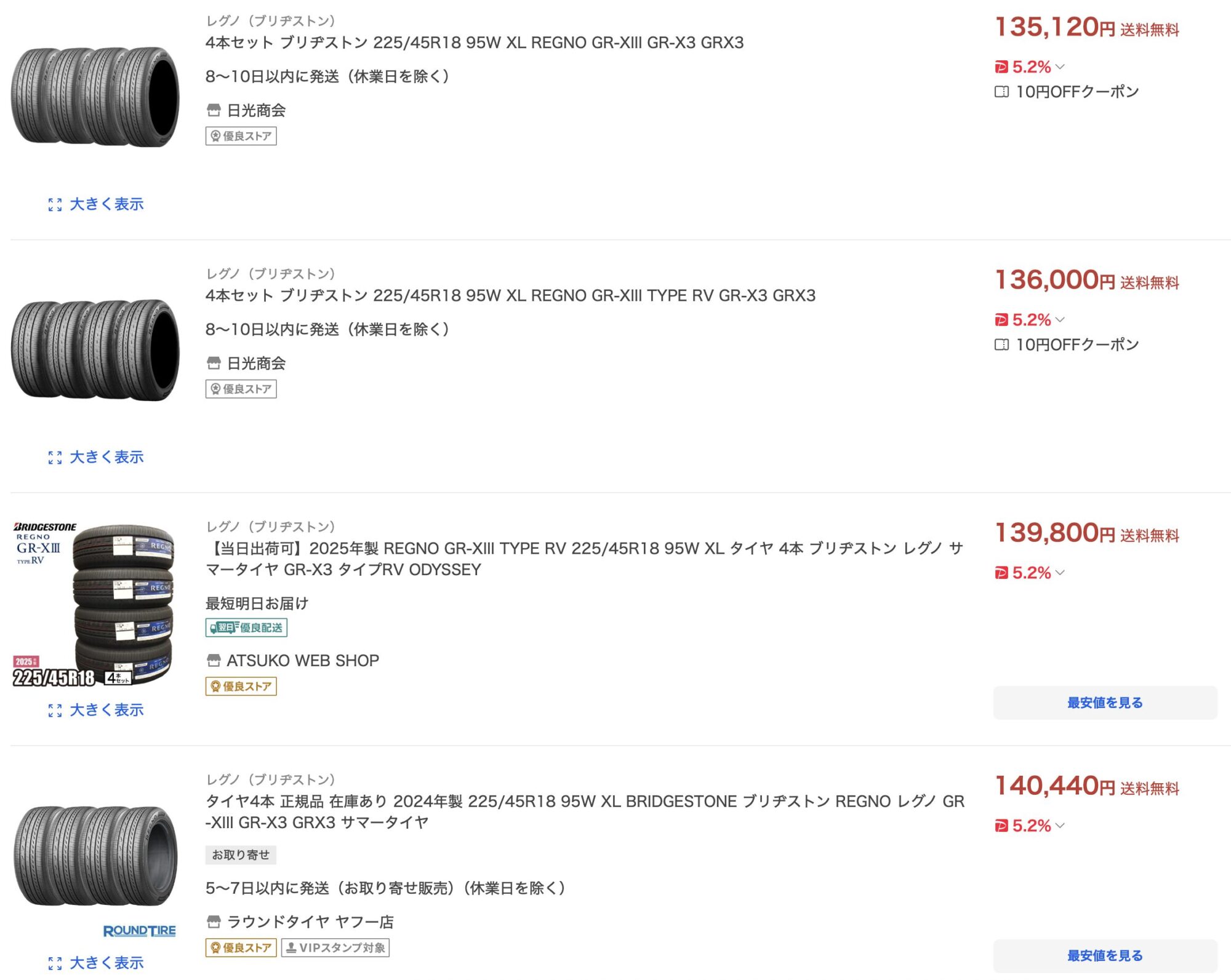Click the store icon beside ATSUKO WEB SHOP
Viewport: 1231px width, 980px height.
coord(214,661)
